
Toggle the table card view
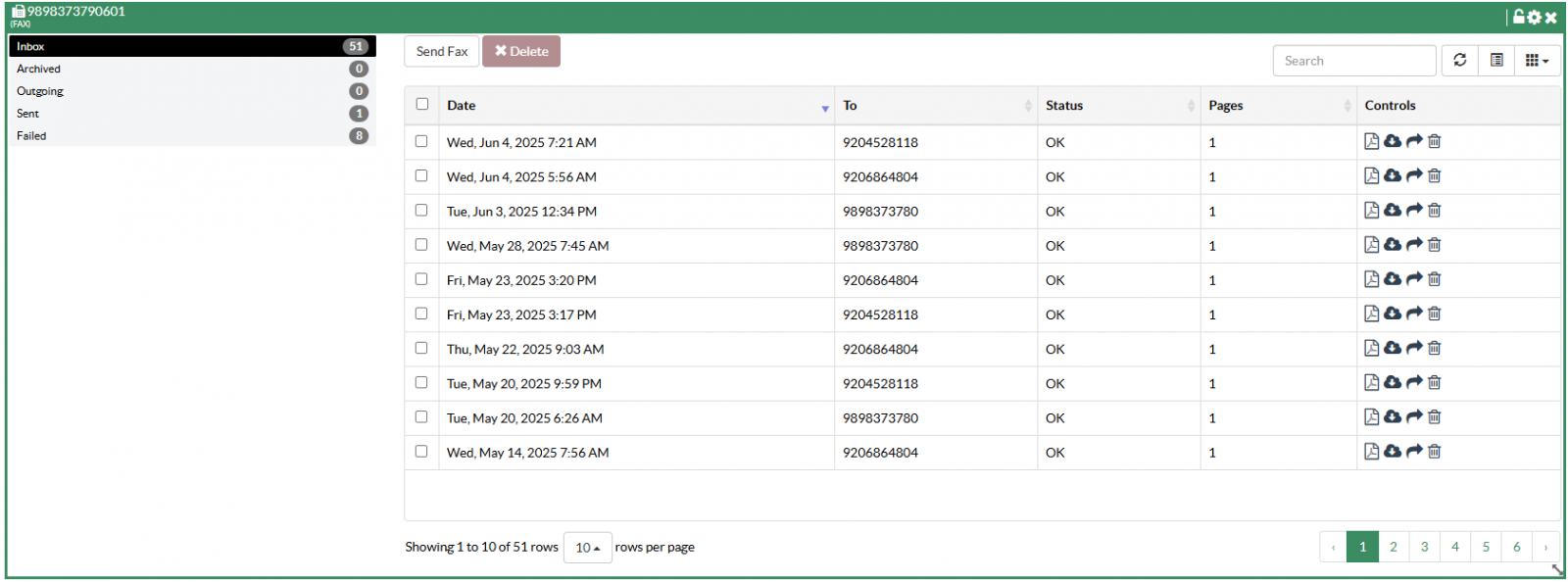(1496, 60)
